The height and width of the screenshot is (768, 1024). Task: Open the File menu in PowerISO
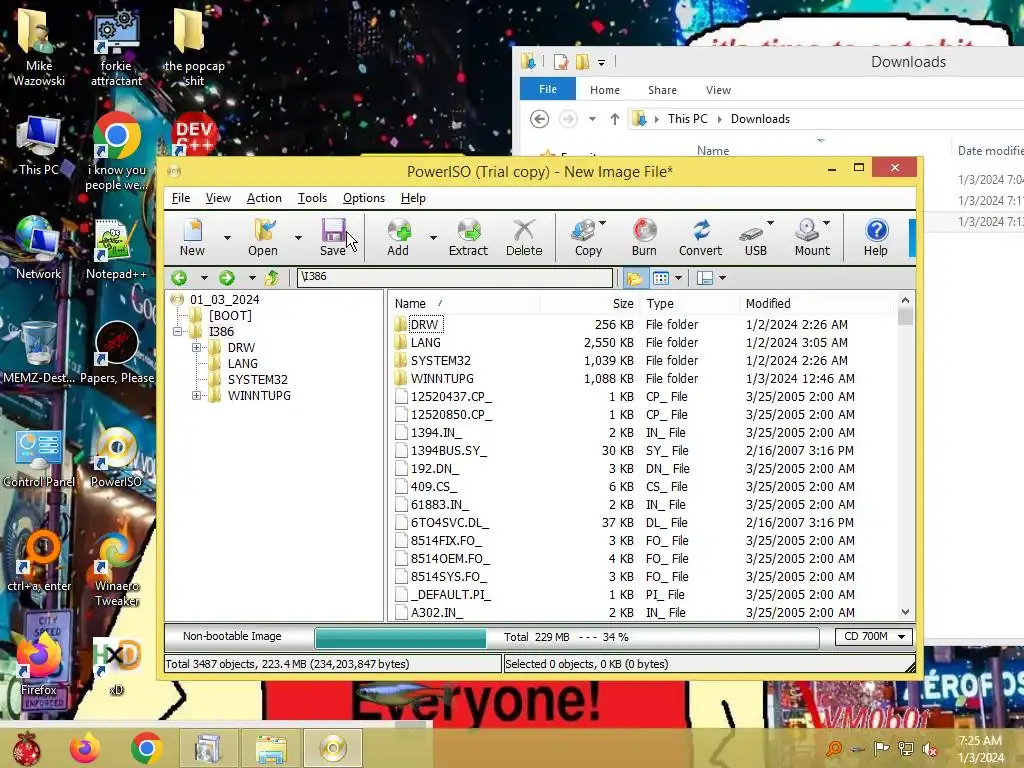click(181, 198)
